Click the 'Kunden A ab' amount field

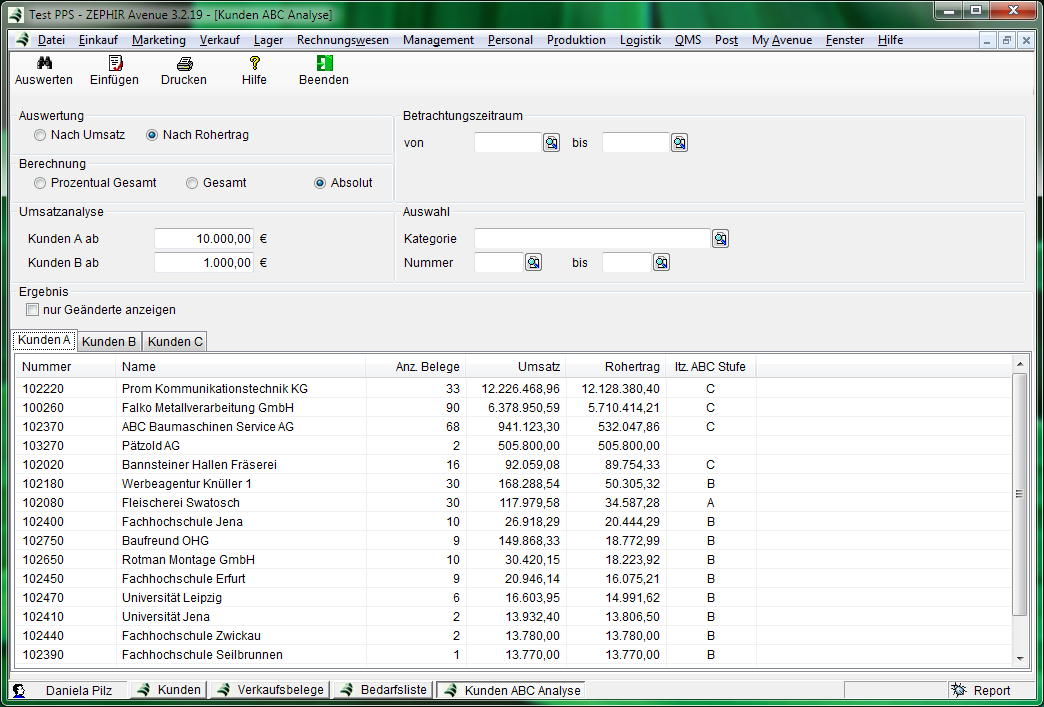point(204,239)
